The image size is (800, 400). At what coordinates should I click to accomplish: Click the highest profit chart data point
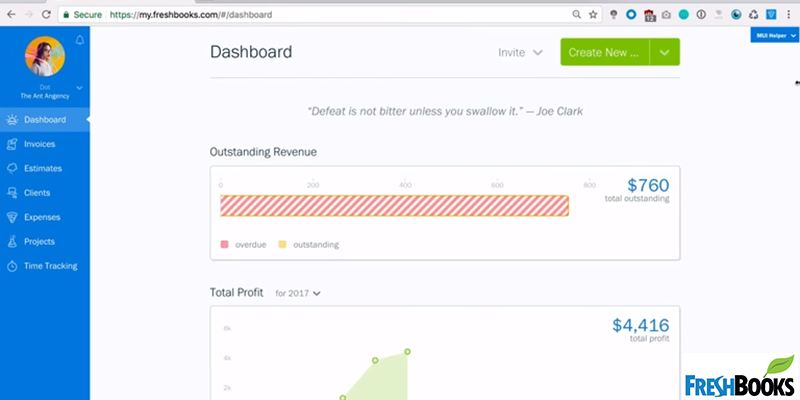coord(408,352)
